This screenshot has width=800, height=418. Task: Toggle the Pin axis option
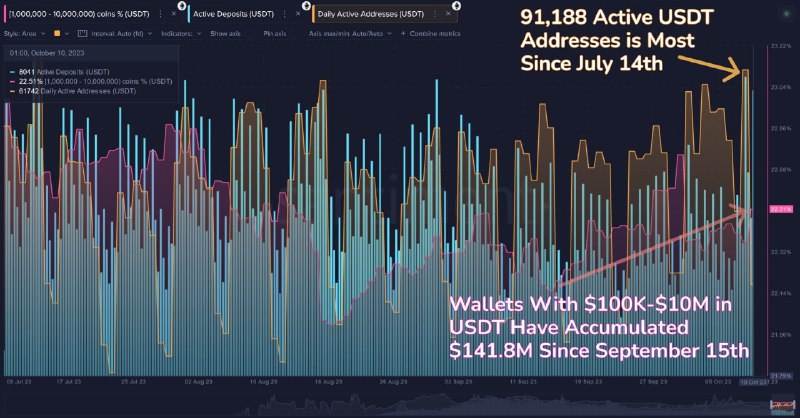click(x=274, y=34)
